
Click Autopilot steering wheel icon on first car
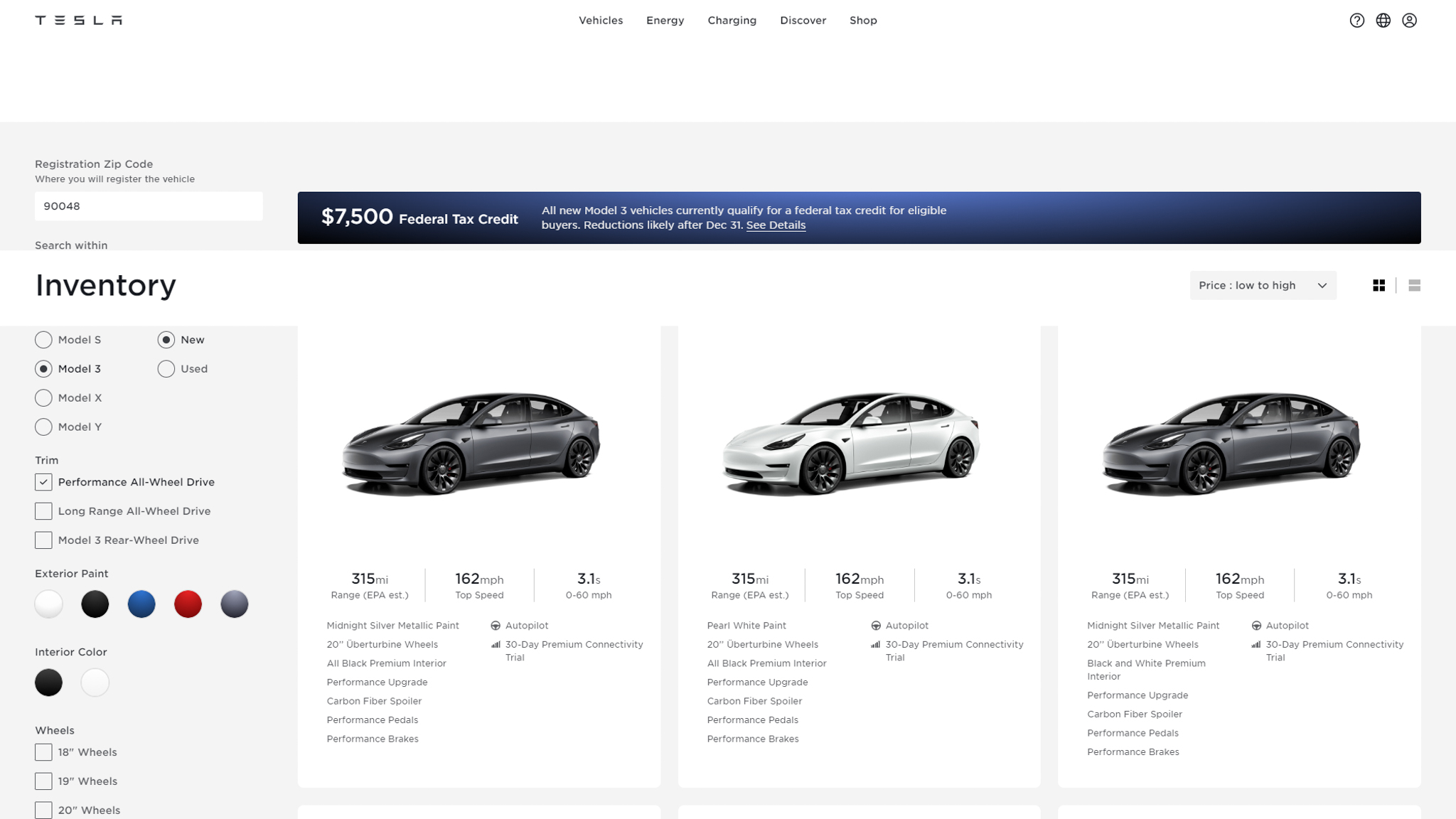point(496,626)
